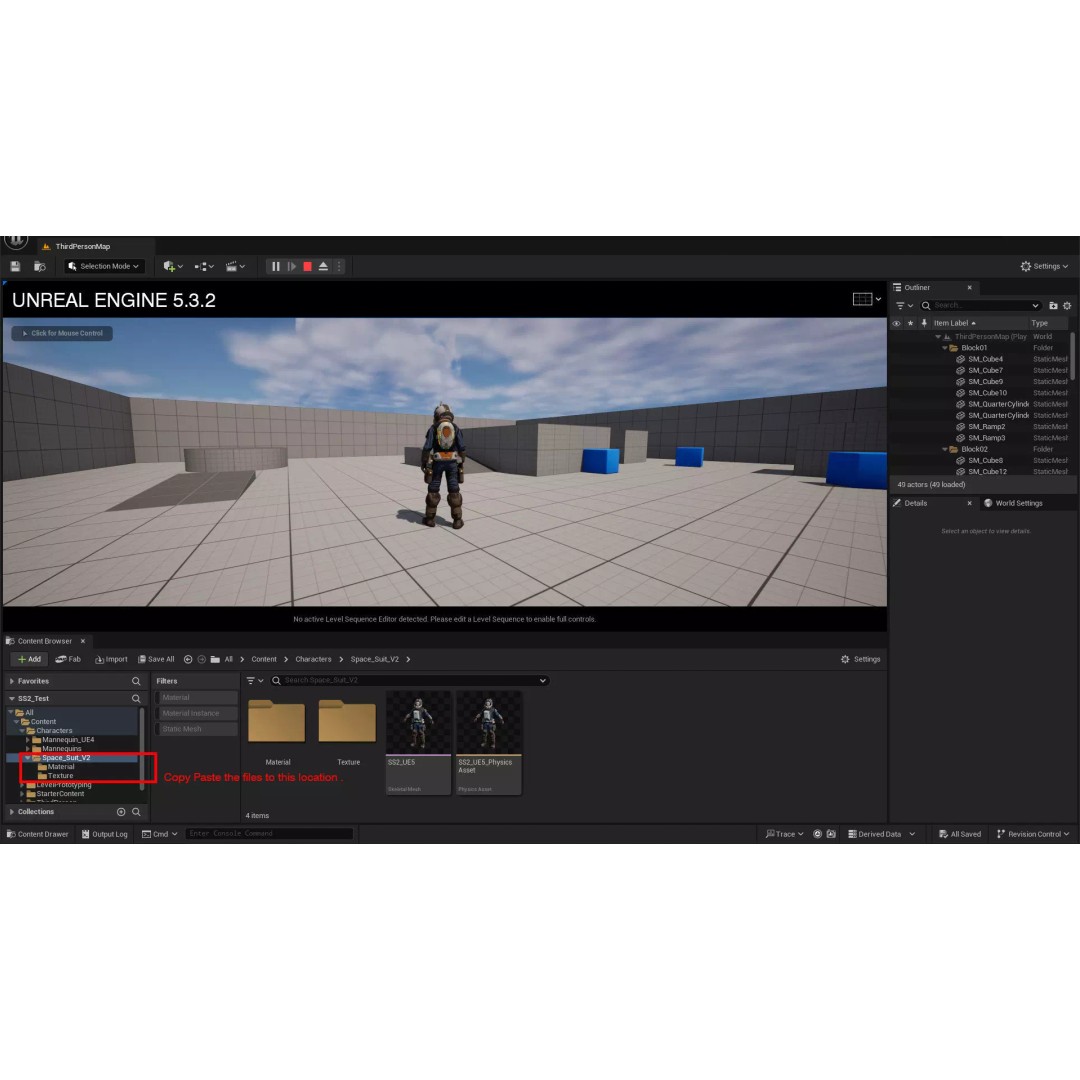Click the Content breadcrumb path item
Viewport: 1080px width, 1080px height.
pyautogui.click(x=264, y=659)
